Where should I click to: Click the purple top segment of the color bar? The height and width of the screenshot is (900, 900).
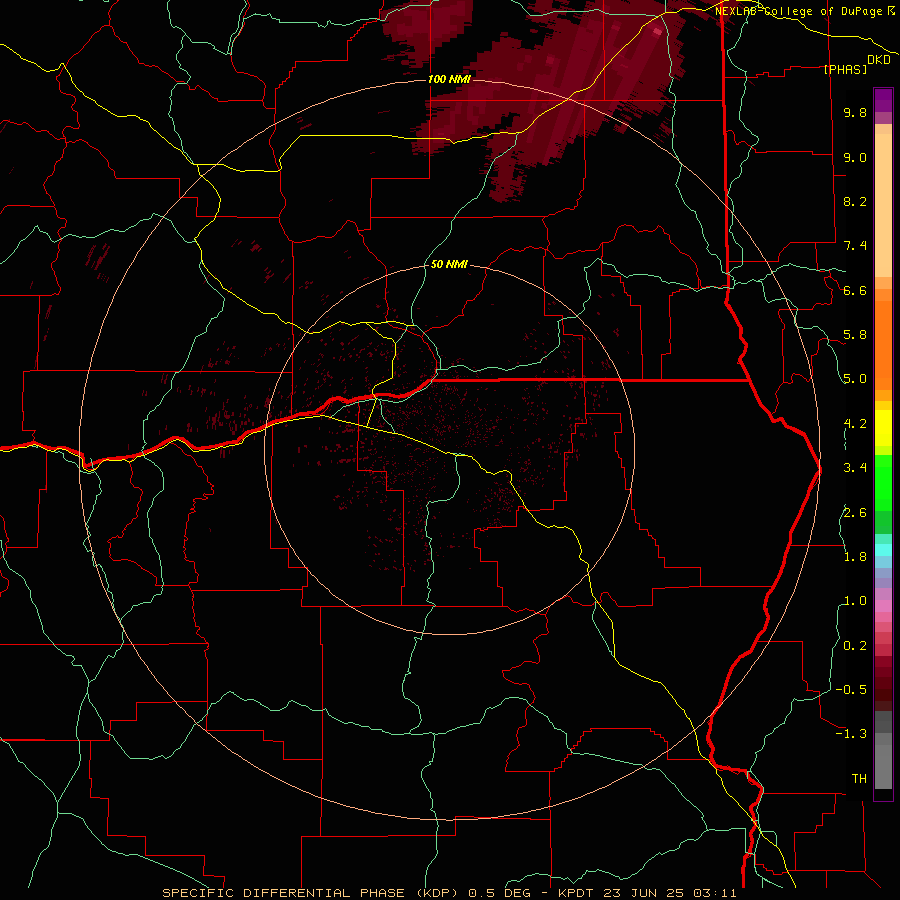click(x=883, y=100)
